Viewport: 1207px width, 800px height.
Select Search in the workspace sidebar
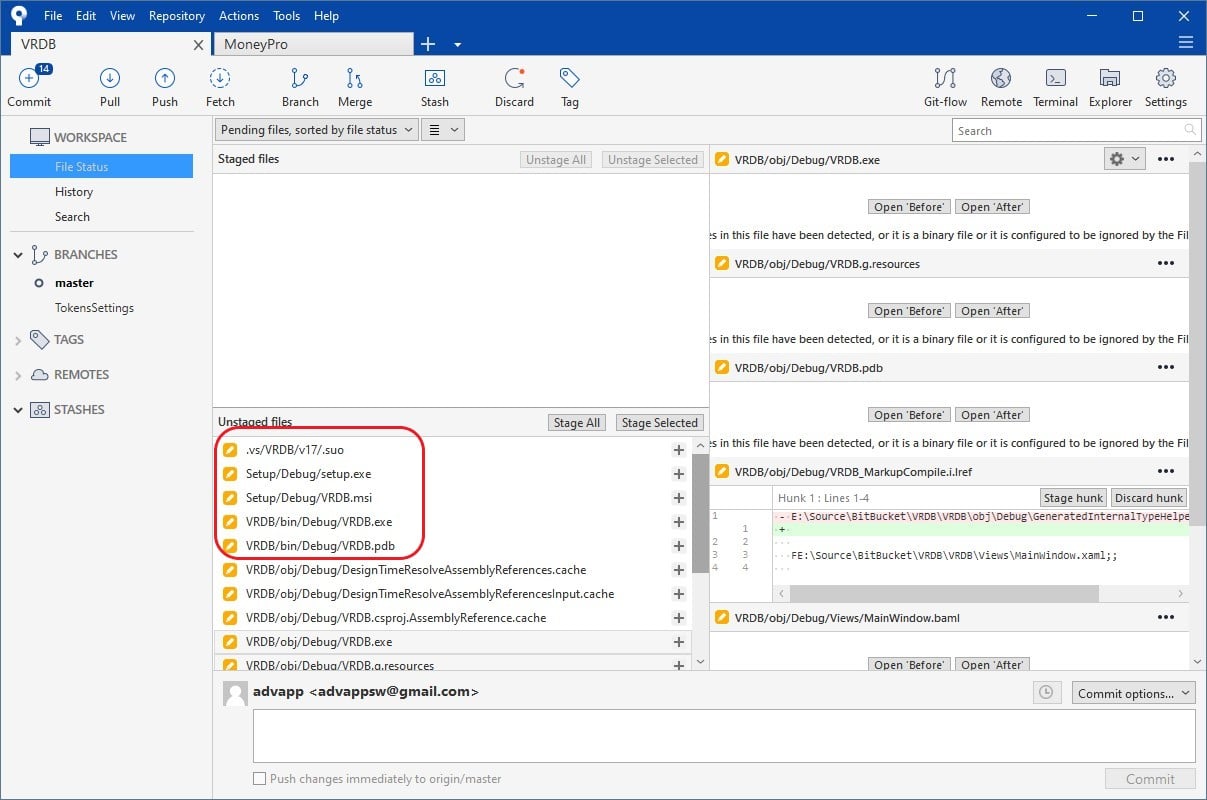[x=72, y=217]
